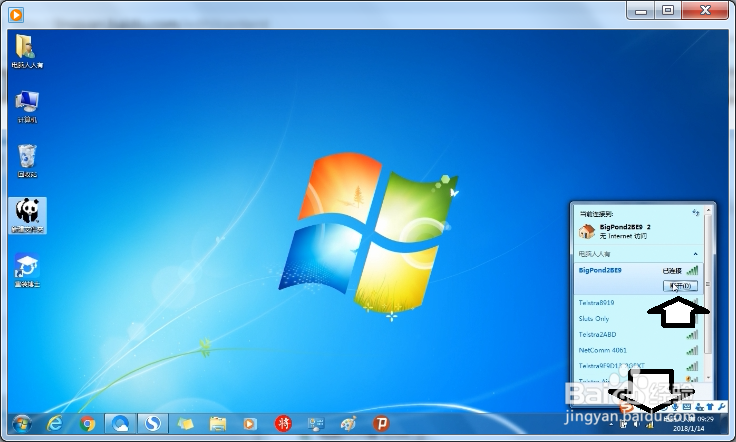Select the Recycle Bin desktop icon

[x=27, y=161]
